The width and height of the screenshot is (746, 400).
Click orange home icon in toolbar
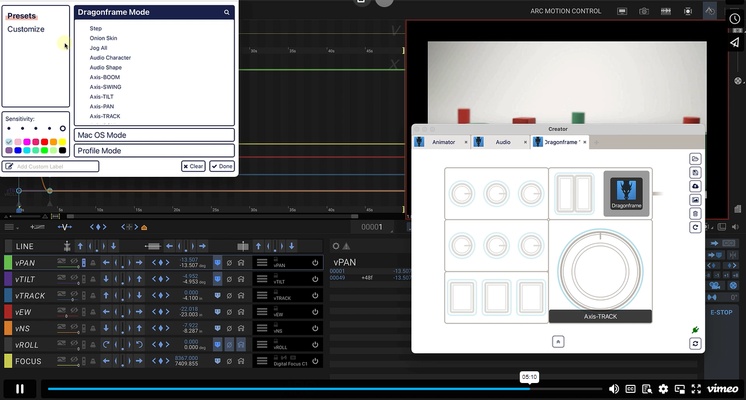144,227
